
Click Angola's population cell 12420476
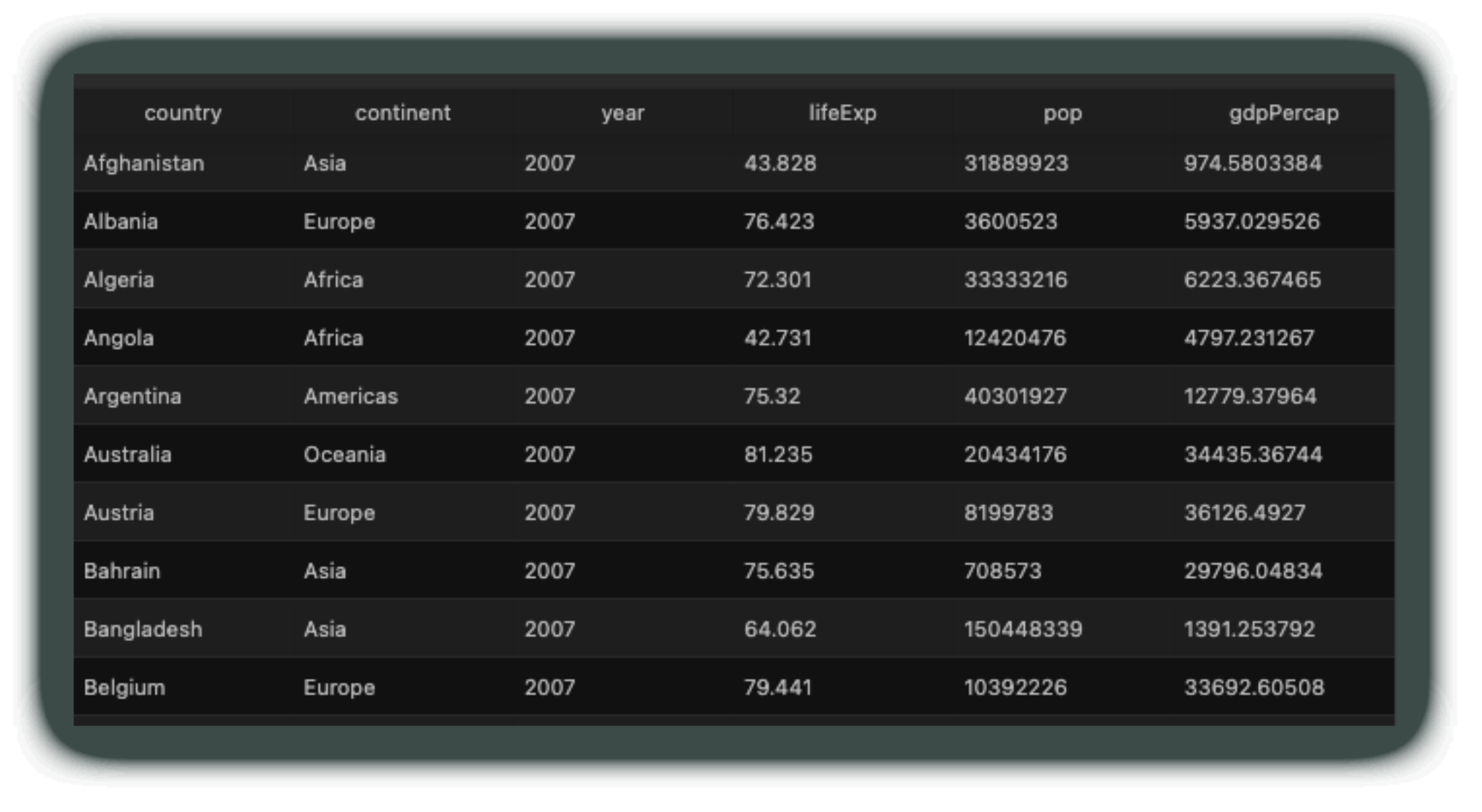[1015, 338]
